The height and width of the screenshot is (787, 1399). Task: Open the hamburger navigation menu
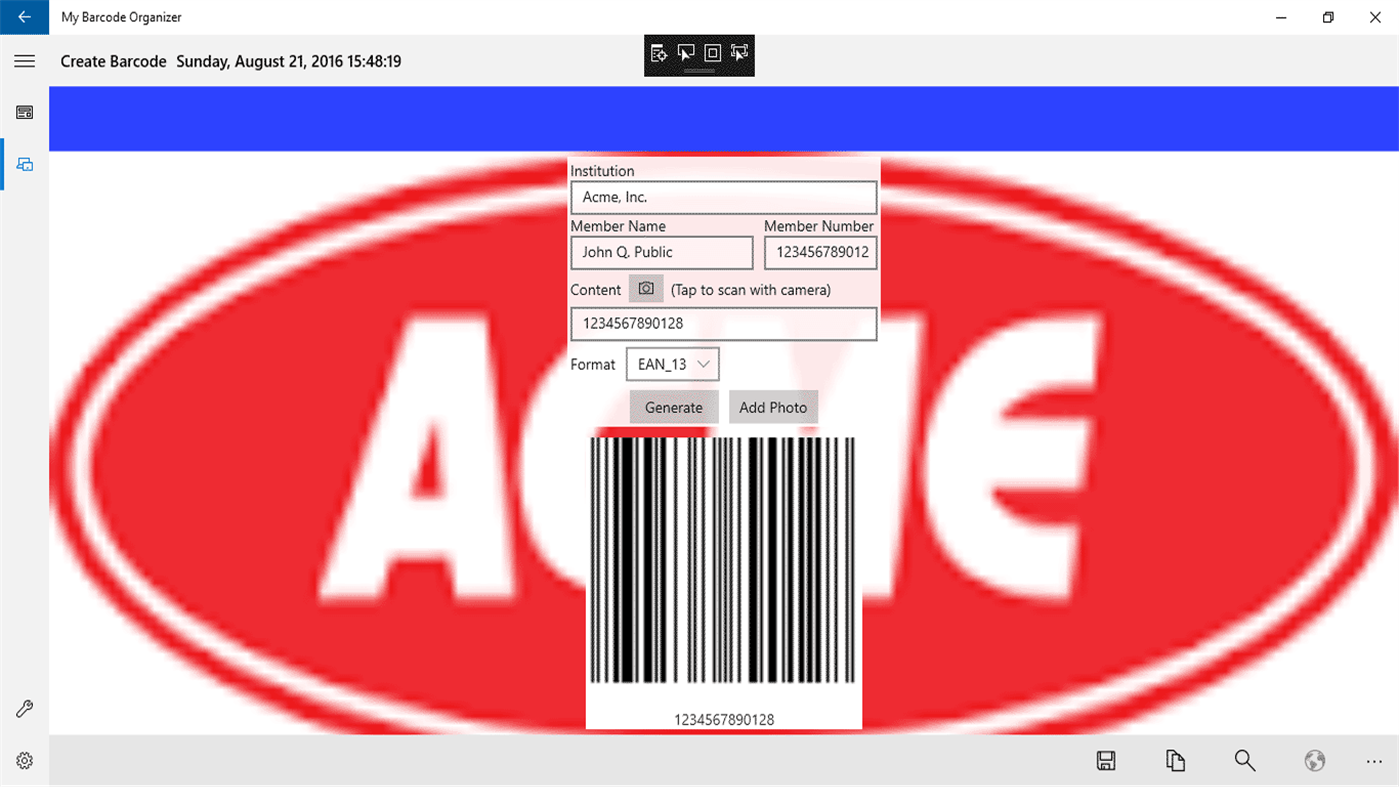[x=24, y=61]
